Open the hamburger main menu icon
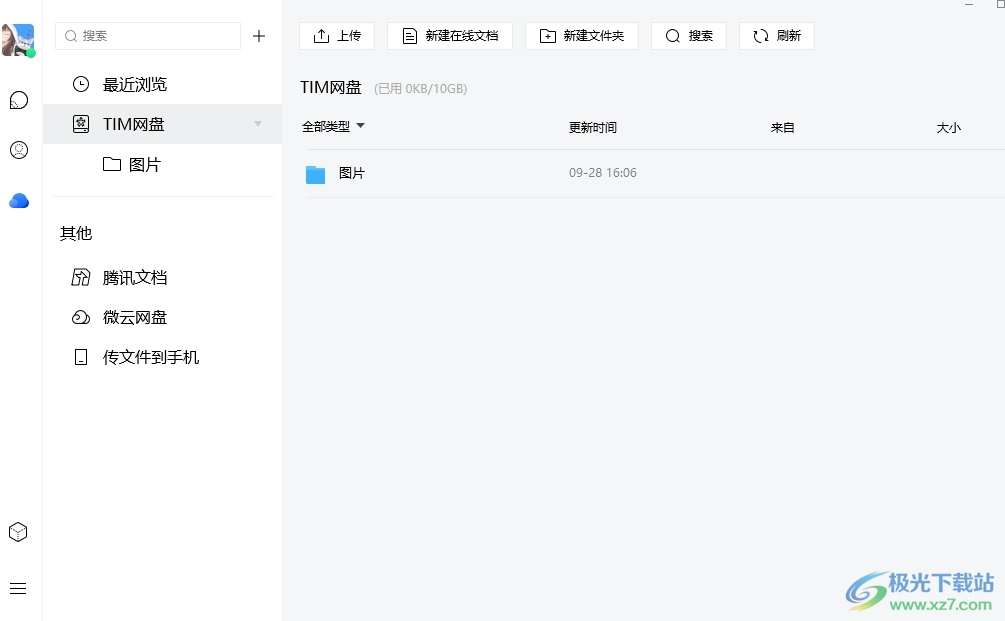The height and width of the screenshot is (621, 1005). pos(18,588)
